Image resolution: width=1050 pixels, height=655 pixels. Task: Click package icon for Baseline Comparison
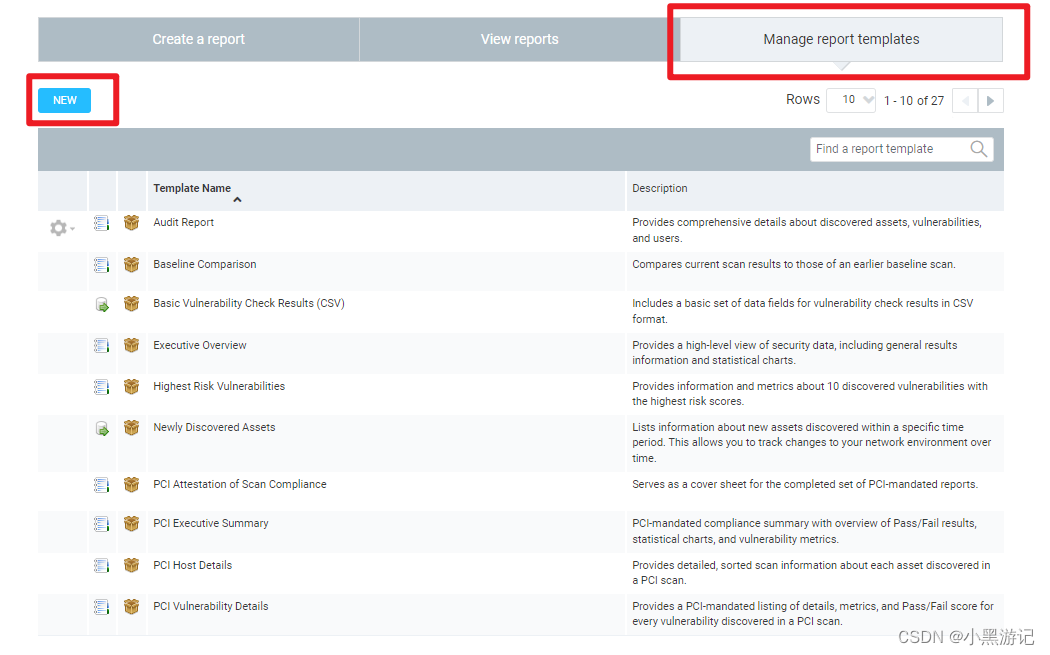click(131, 265)
